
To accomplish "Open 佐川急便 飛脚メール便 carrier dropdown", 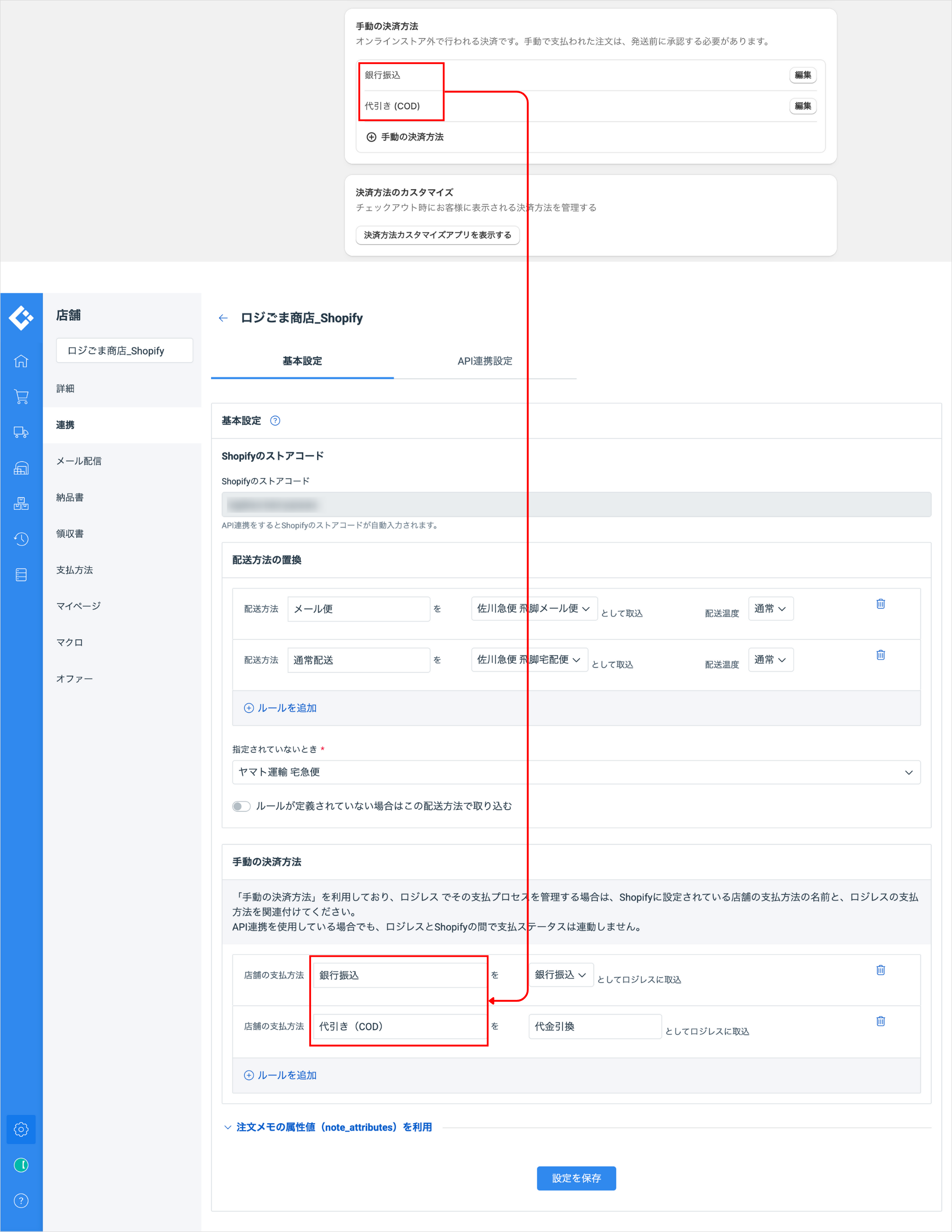I will (x=534, y=609).
